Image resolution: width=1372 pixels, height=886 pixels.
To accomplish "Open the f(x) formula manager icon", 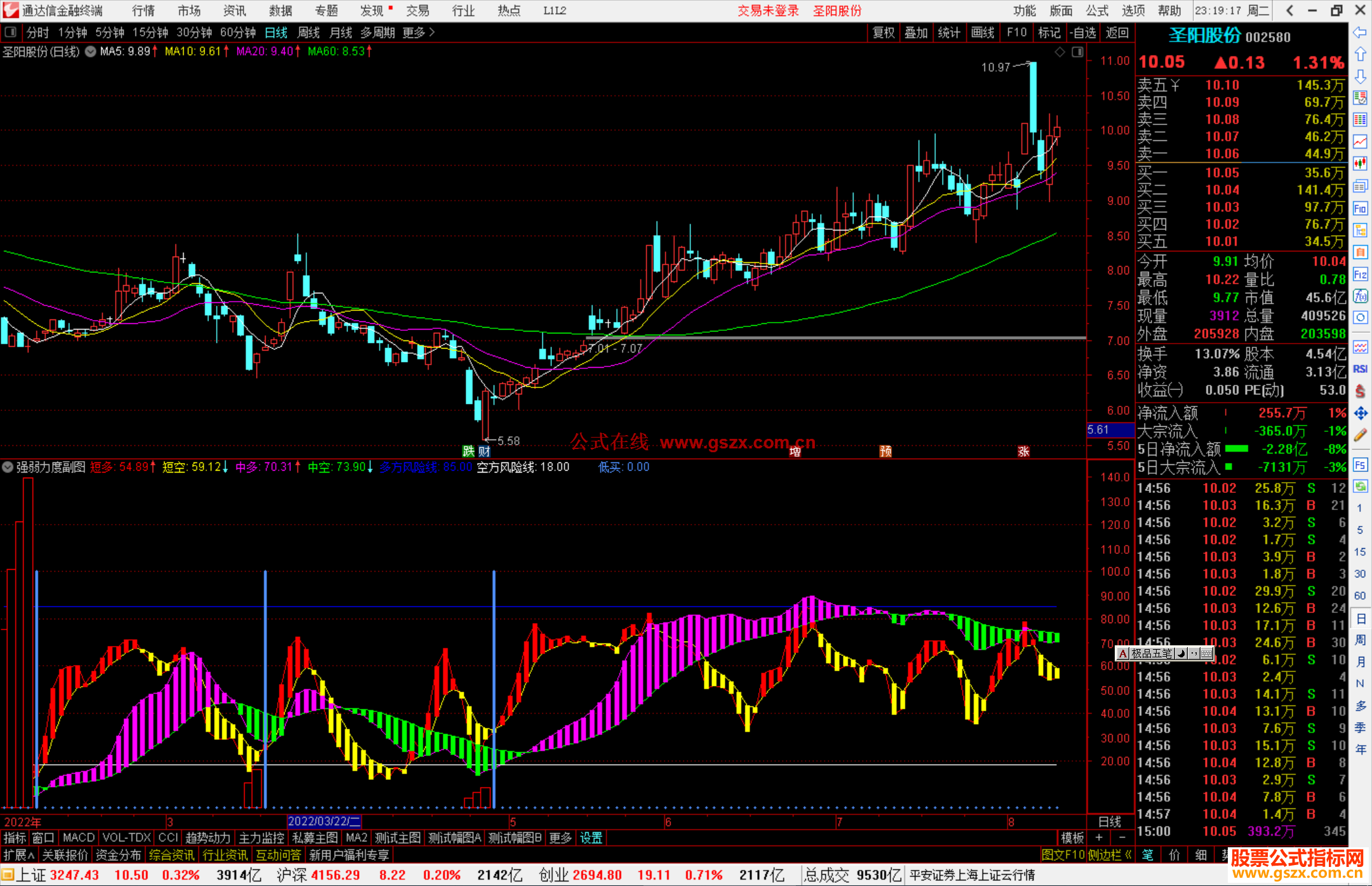I will (x=1360, y=296).
